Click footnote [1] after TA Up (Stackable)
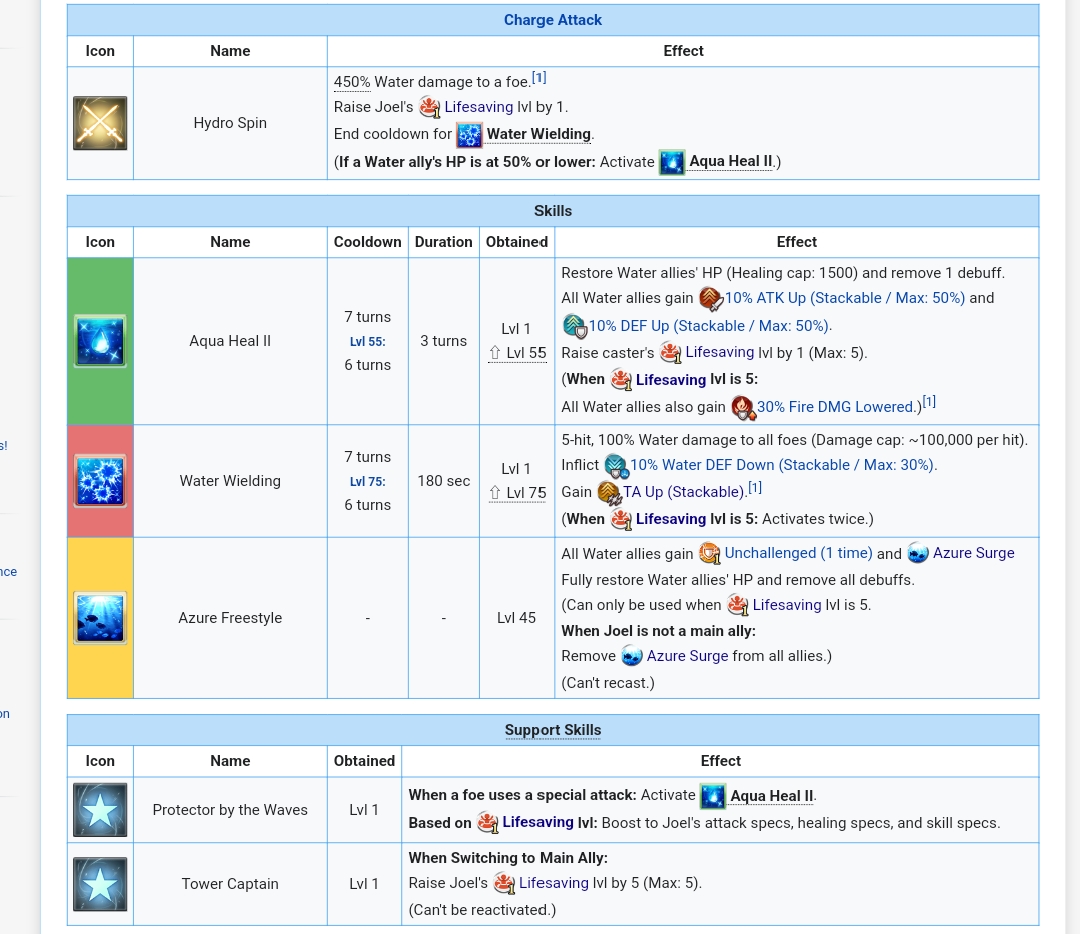The width and height of the screenshot is (1080, 934). pyautogui.click(x=755, y=488)
